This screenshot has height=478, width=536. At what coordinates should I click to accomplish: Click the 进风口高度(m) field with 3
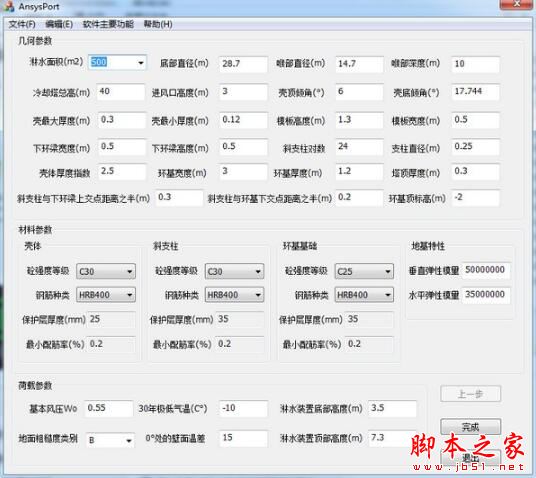[x=243, y=92]
